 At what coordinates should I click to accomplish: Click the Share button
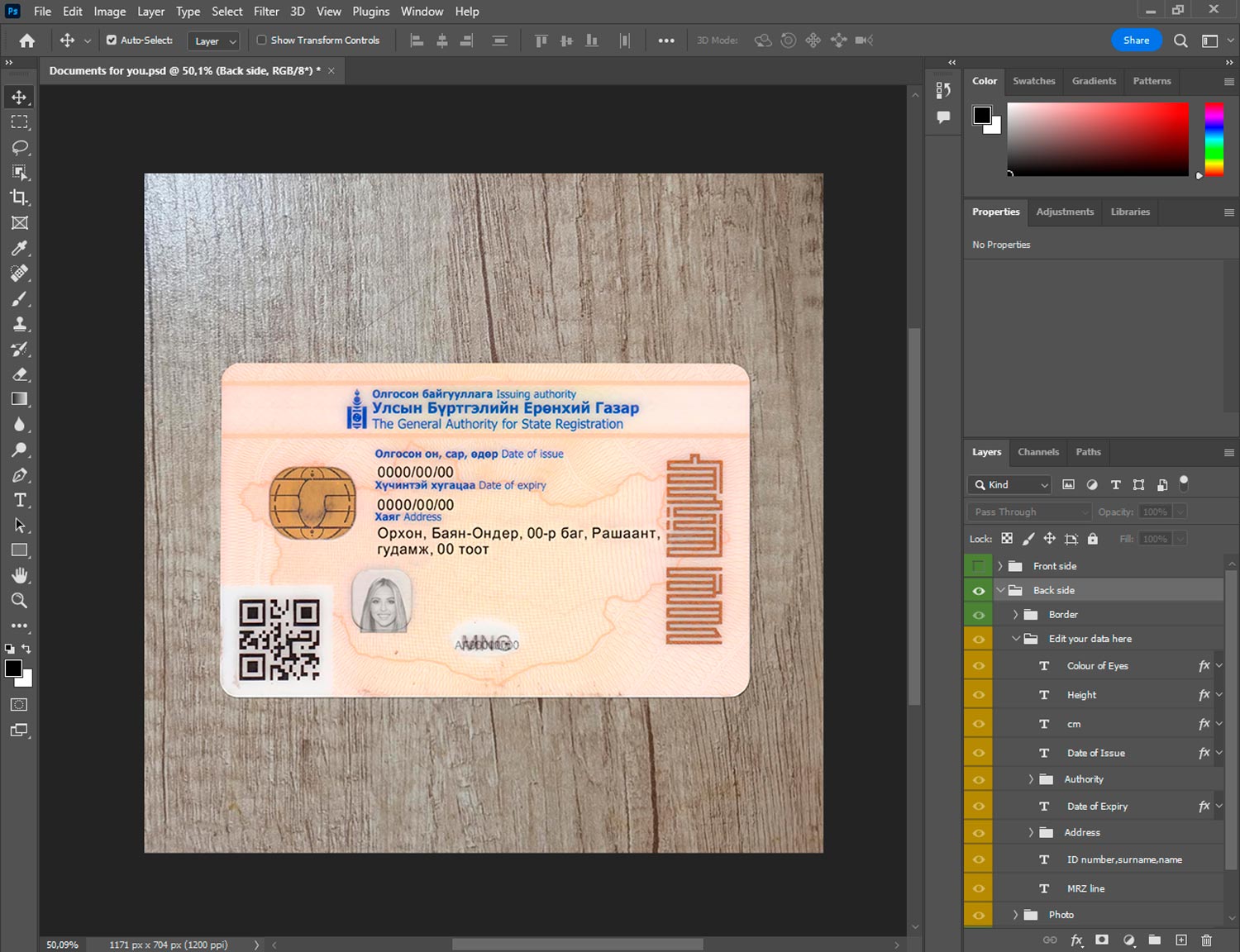point(1136,40)
